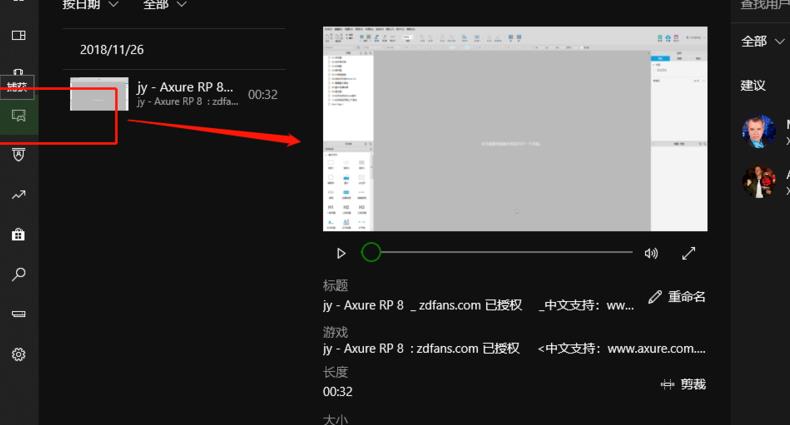The width and height of the screenshot is (790, 425).
Task: Open the 按日期 sort dropdown
Action: point(90,5)
